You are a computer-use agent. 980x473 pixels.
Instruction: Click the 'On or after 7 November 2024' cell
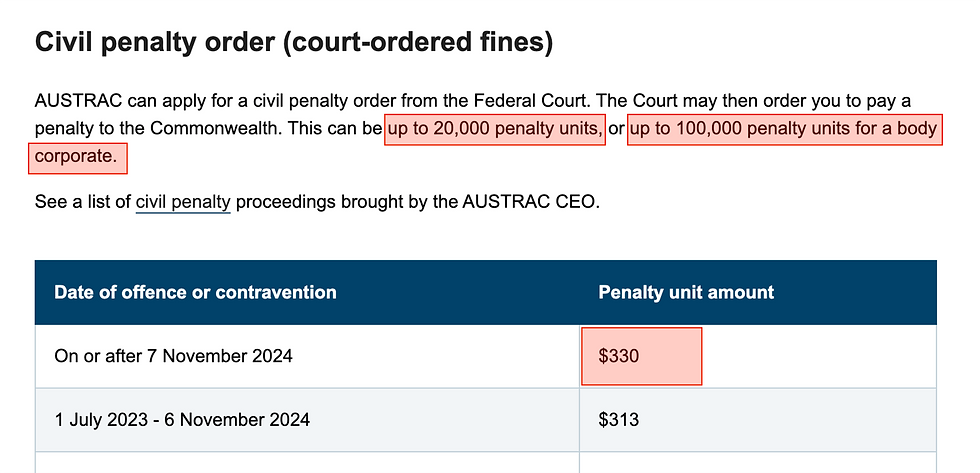pyautogui.click(x=174, y=356)
